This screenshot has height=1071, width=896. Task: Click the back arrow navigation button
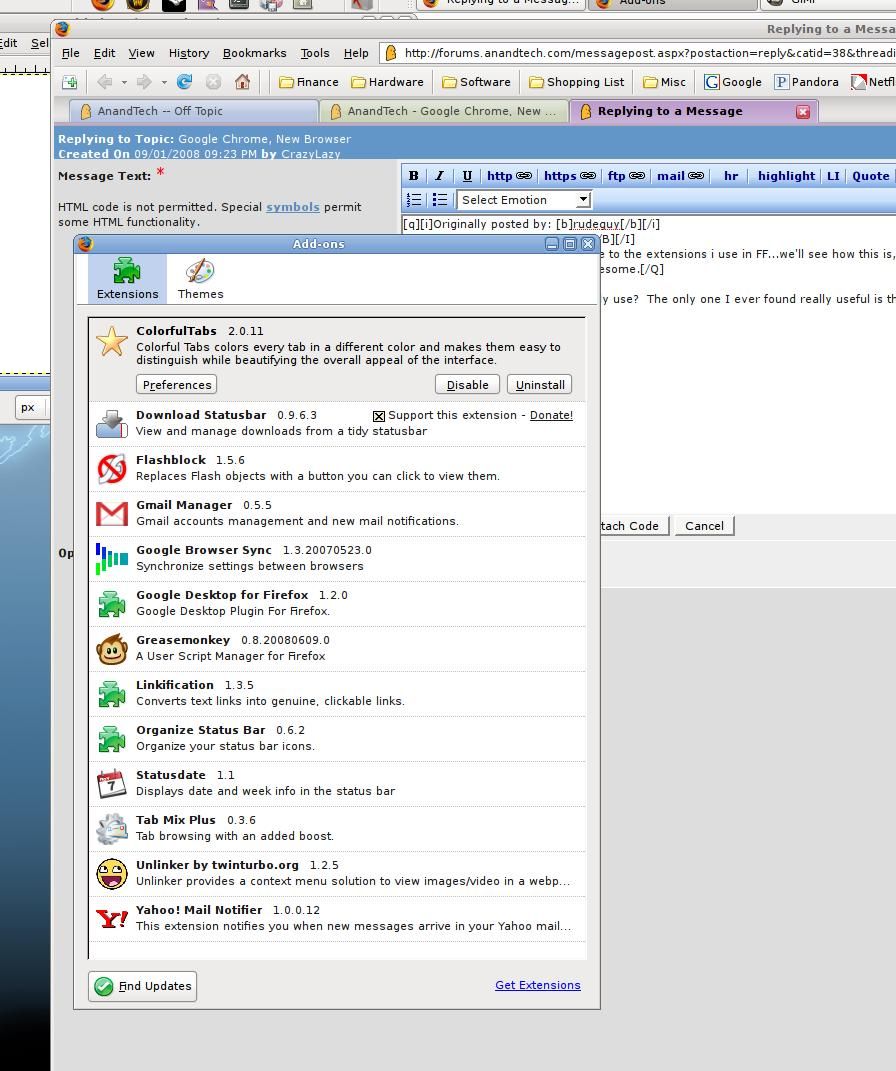coord(104,82)
